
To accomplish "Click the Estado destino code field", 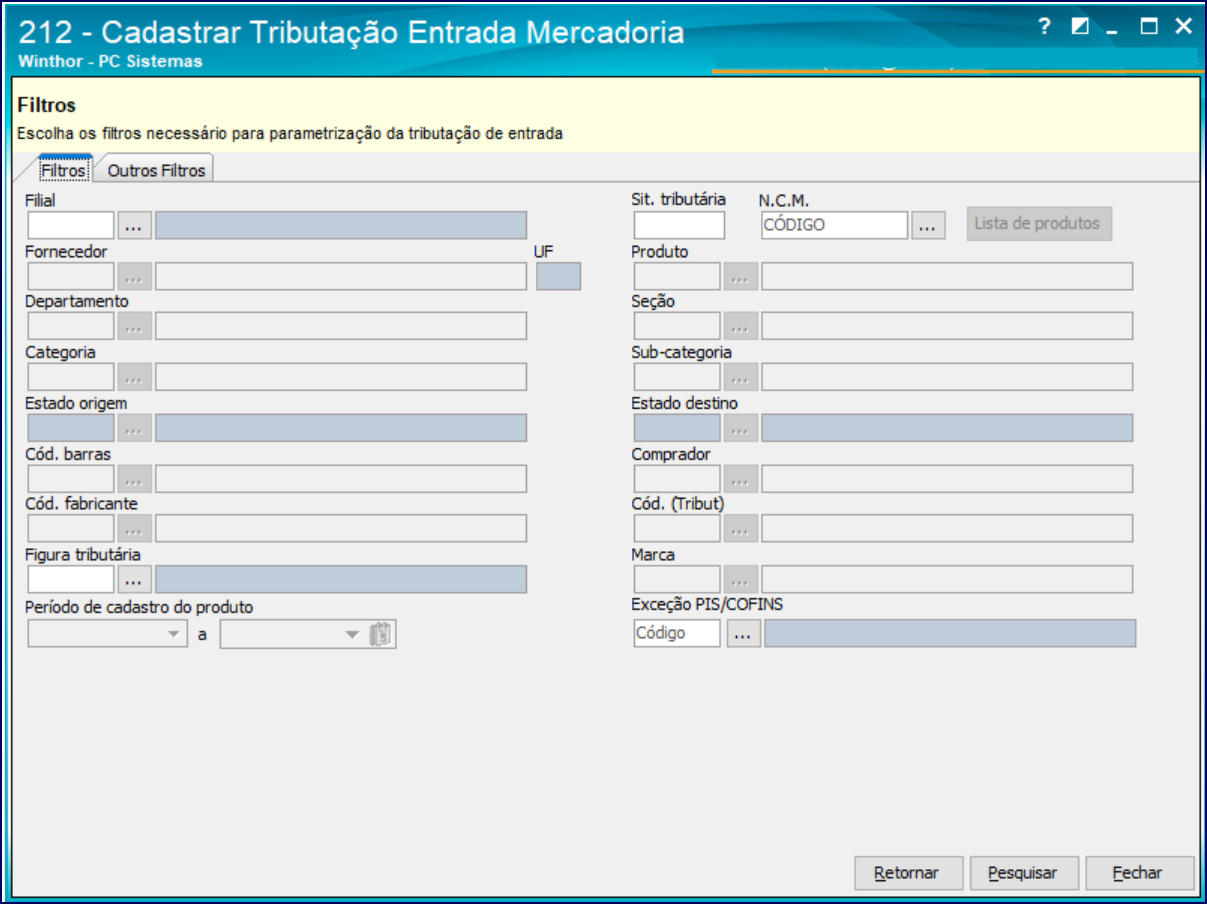I will (x=677, y=428).
